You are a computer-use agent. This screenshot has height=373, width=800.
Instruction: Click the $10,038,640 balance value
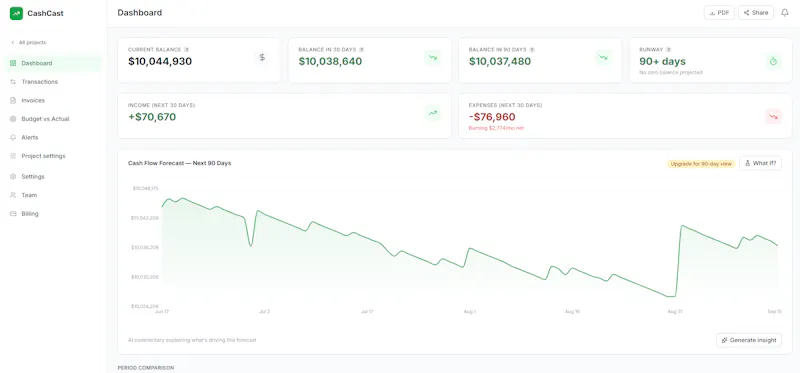[330, 62]
